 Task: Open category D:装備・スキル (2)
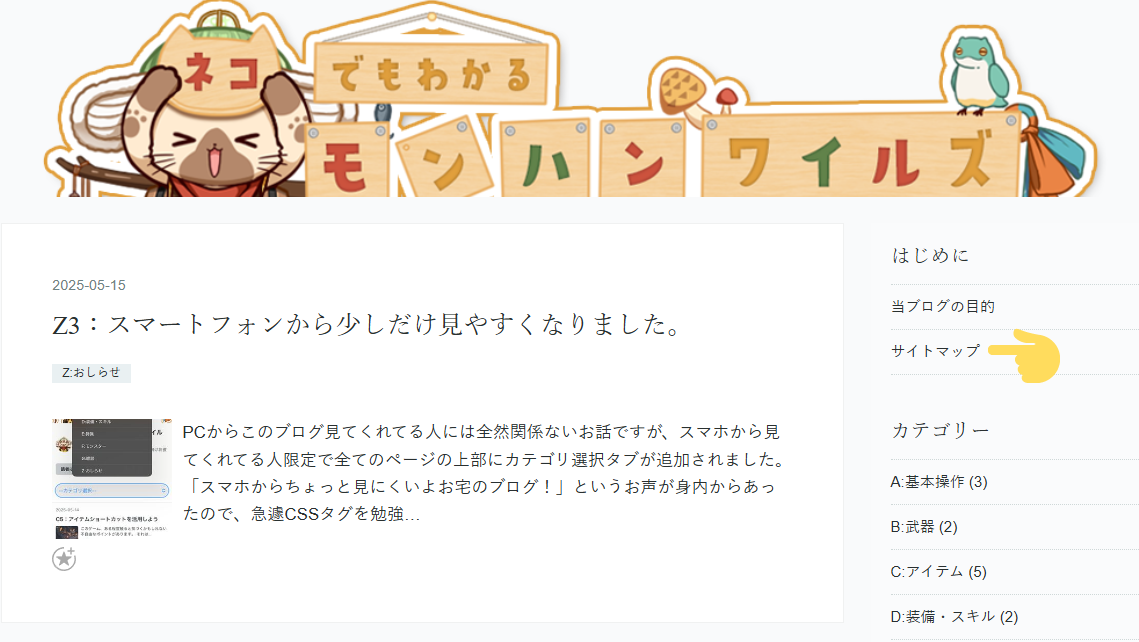click(x=954, y=617)
